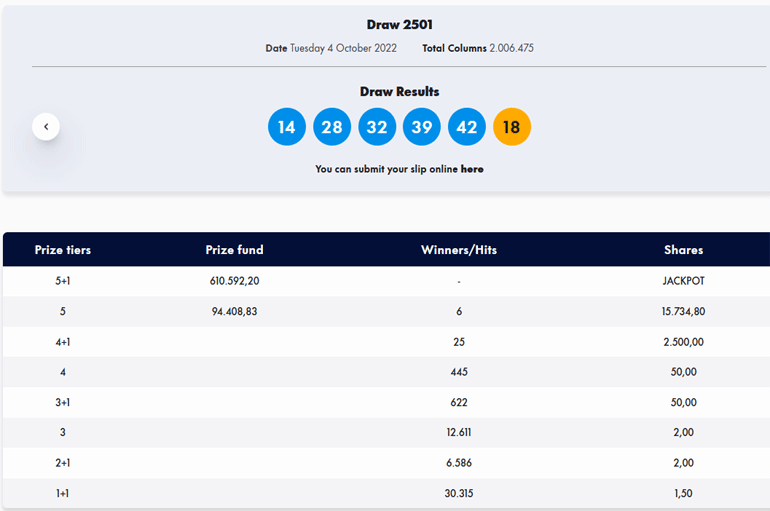Click the 15.734,80 shares value
This screenshot has height=511, width=770.
[683, 311]
